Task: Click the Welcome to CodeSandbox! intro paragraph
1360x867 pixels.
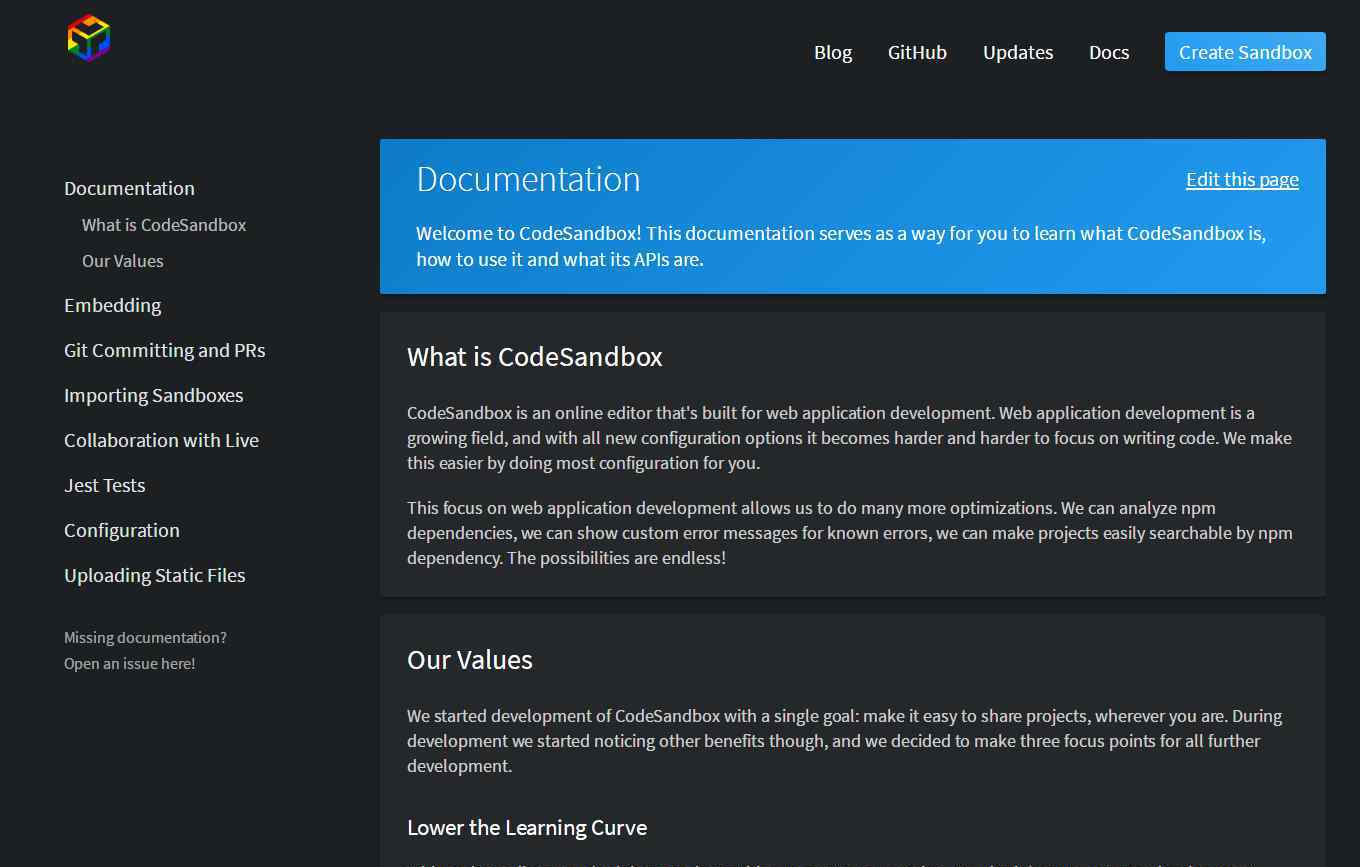Action: coord(841,246)
